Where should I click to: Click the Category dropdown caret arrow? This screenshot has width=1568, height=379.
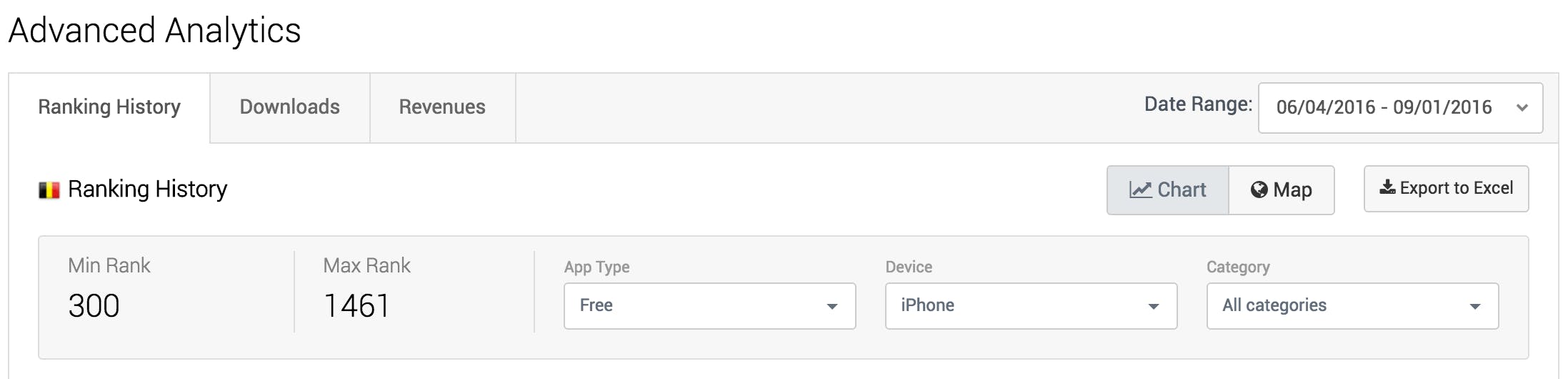1475,307
